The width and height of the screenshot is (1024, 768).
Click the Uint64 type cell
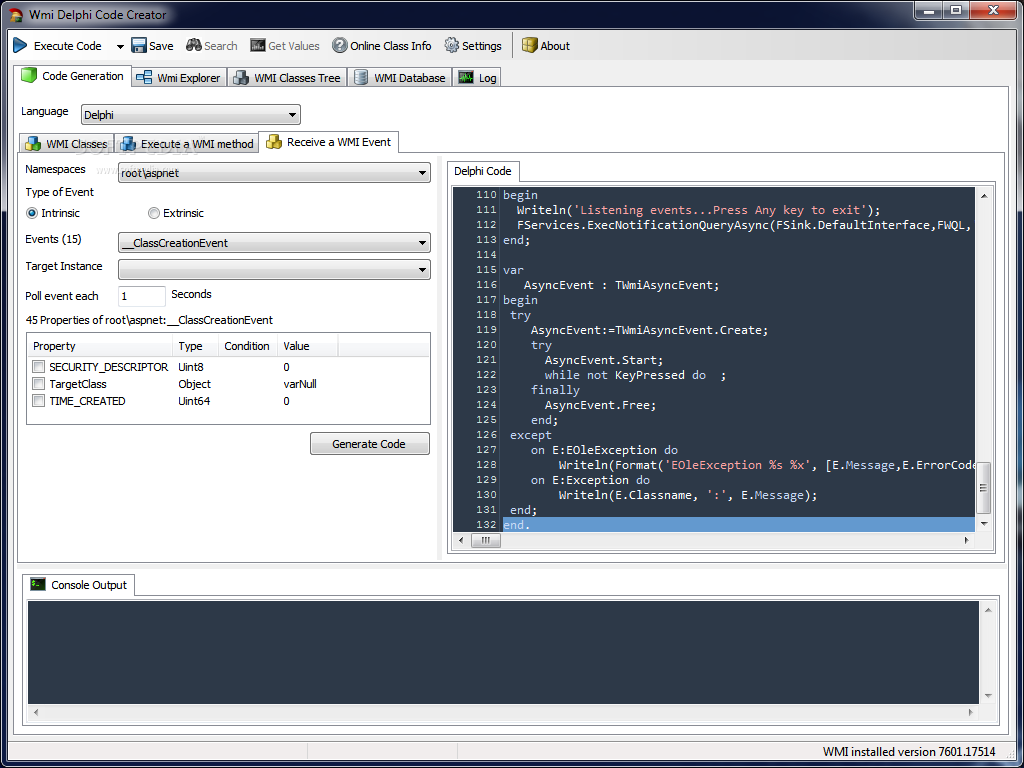click(194, 401)
